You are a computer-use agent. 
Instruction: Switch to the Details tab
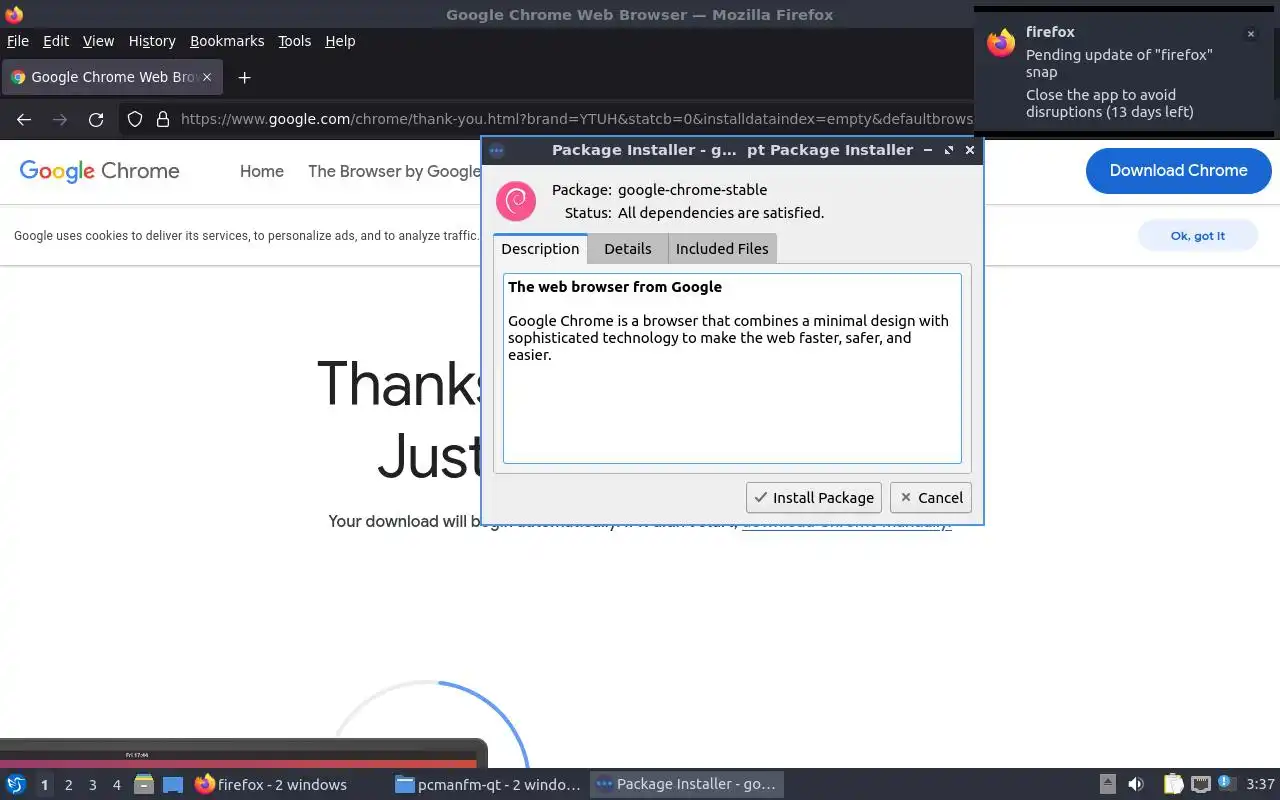click(628, 249)
